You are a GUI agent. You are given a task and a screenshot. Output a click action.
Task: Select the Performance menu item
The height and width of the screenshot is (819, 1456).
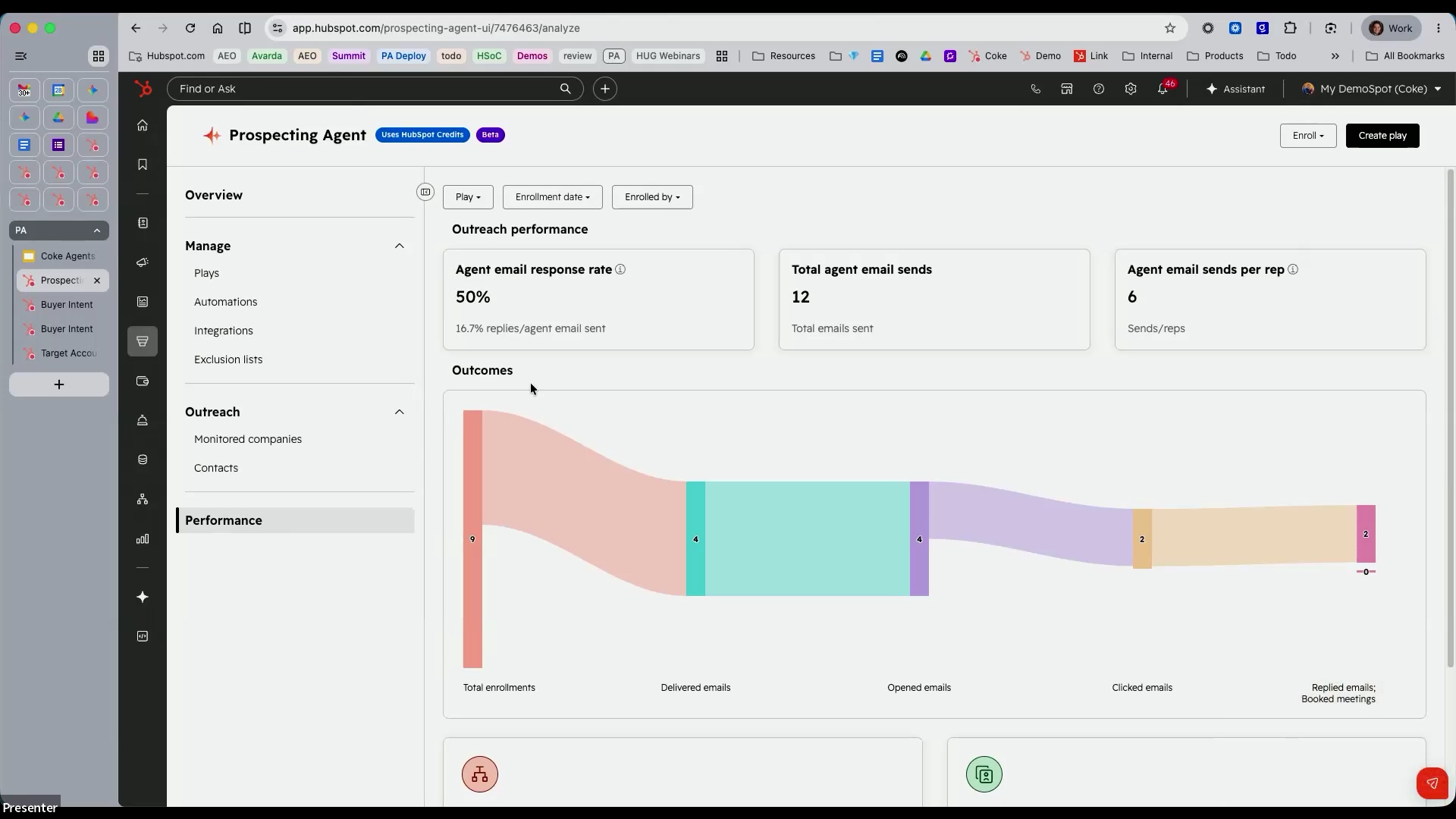tap(296, 520)
